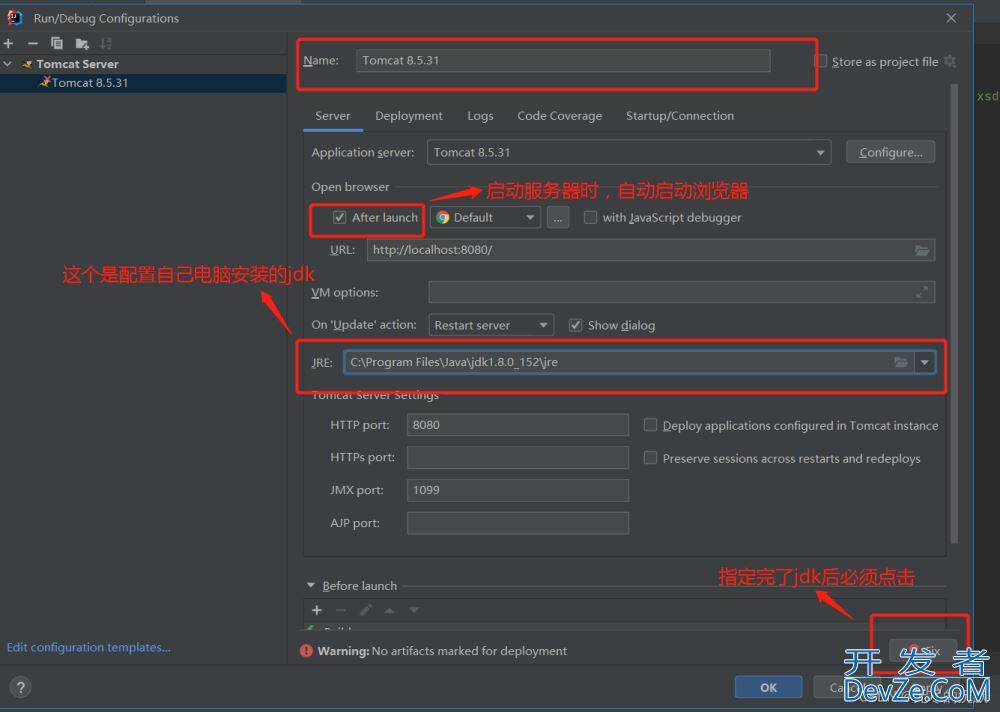This screenshot has width=1000, height=712.
Task: Open help with question mark button
Action: click(x=20, y=687)
